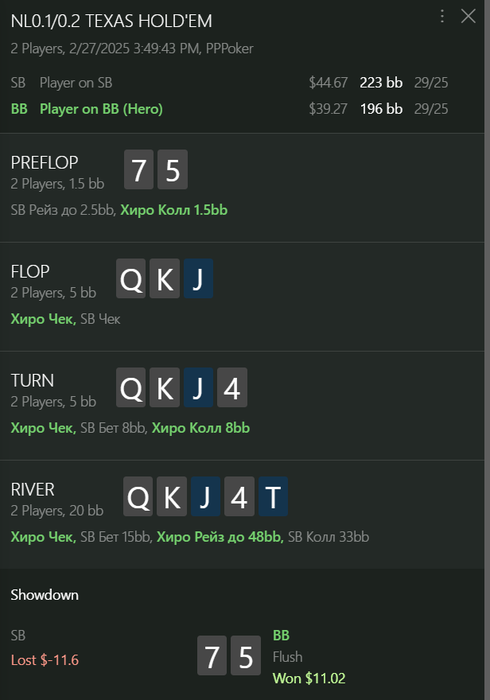Click the preflop 5 hole card
This screenshot has height=700, width=490.
(x=173, y=170)
